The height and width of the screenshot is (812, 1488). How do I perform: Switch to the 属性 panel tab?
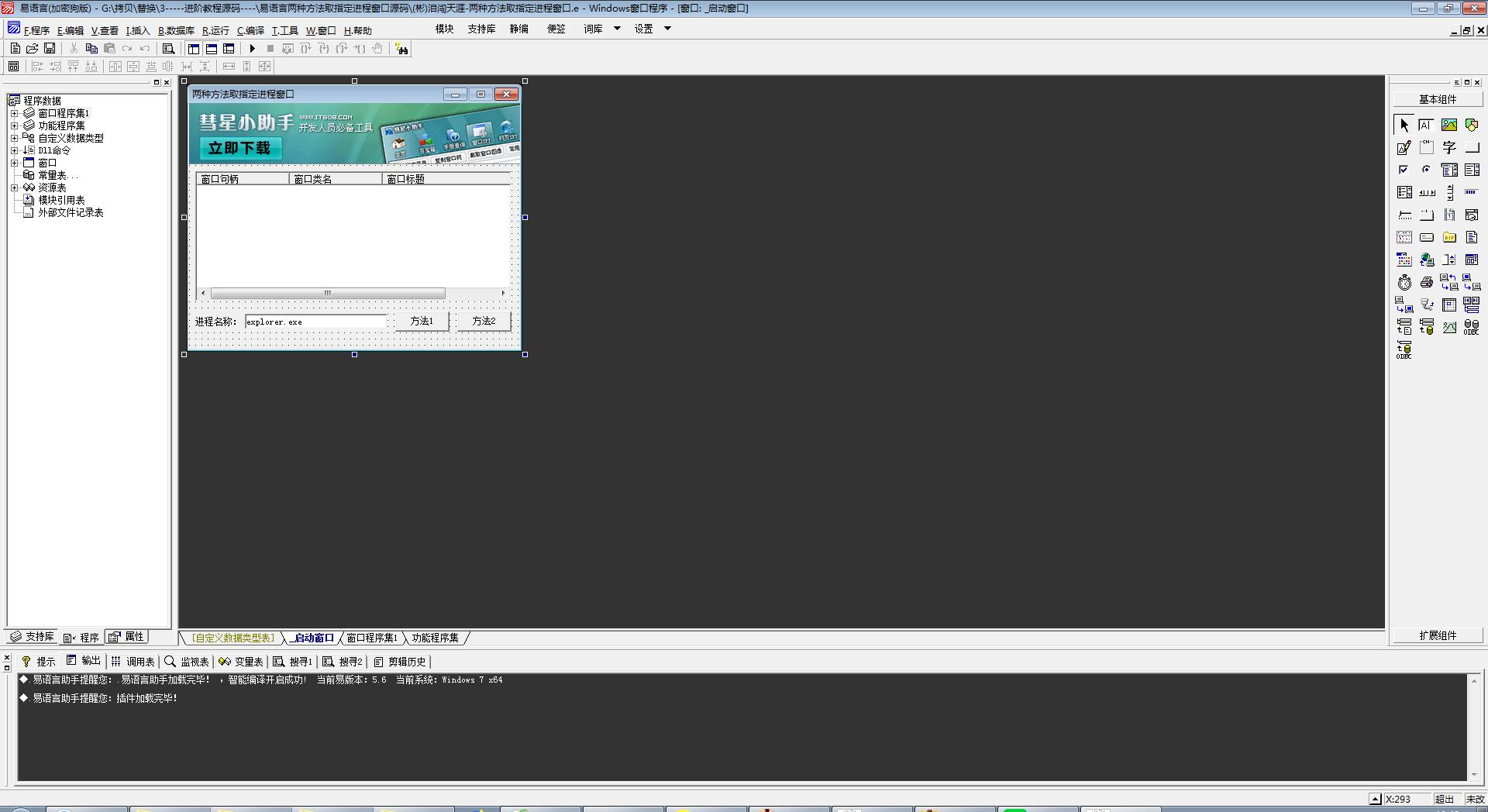click(x=127, y=637)
